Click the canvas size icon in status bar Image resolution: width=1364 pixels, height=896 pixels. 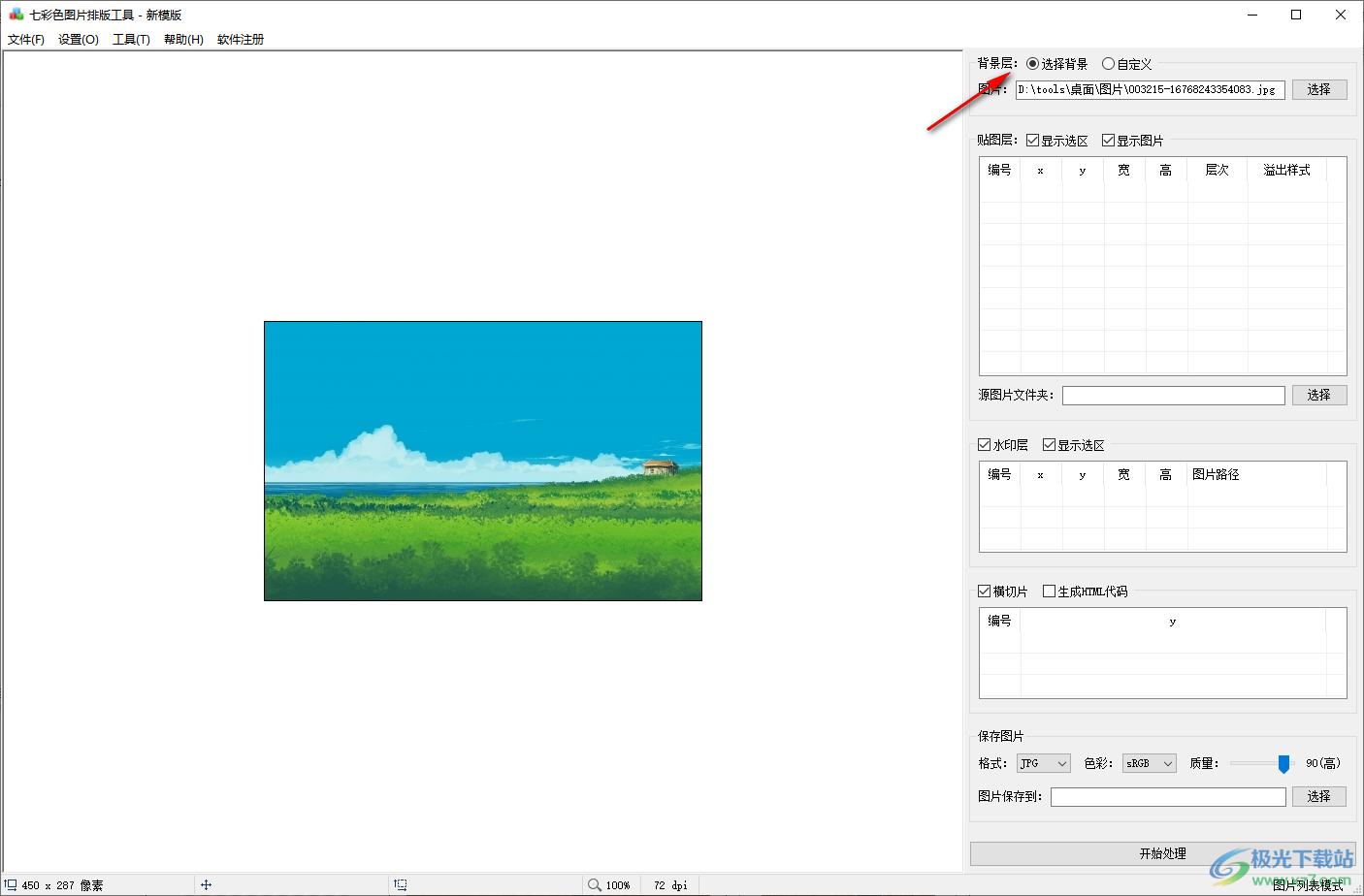11,884
